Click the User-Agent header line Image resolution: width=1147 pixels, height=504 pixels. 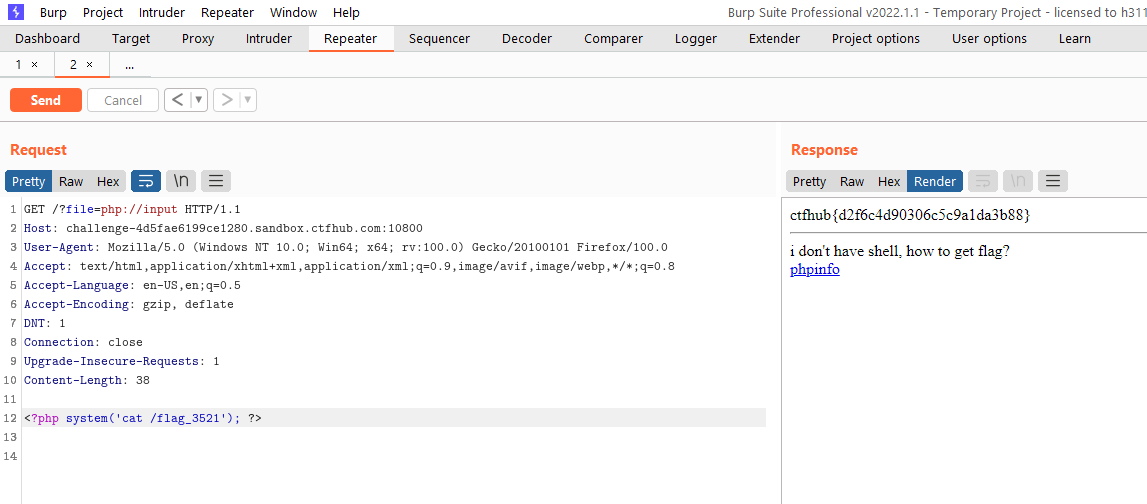tap(346, 247)
